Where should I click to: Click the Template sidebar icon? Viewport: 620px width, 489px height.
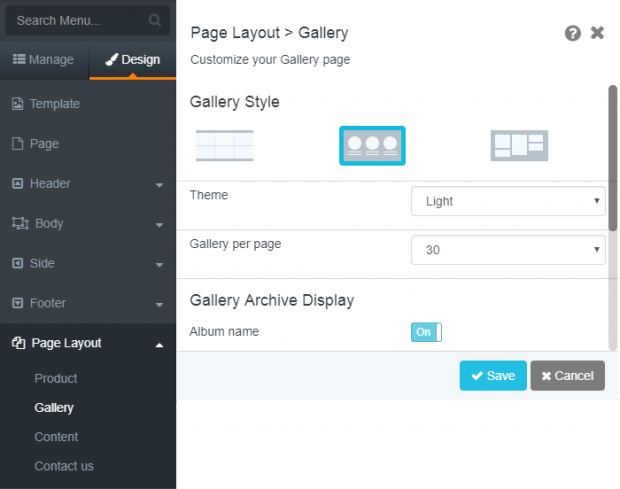pos(17,104)
